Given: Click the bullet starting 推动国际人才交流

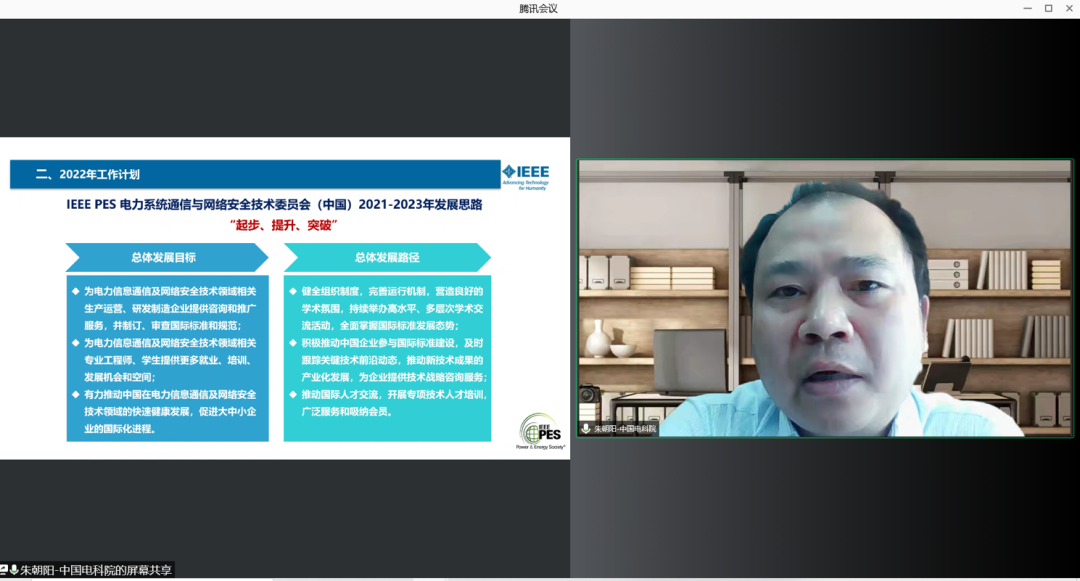Looking at the screenshot, I should [388, 403].
